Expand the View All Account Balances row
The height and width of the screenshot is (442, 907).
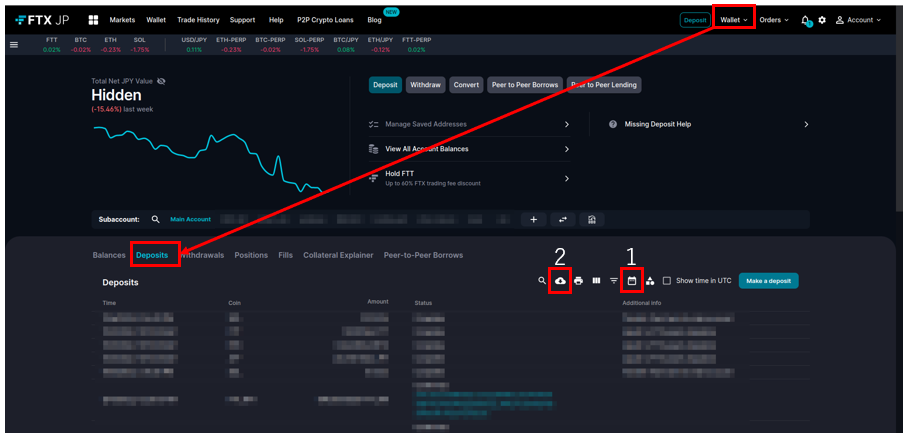click(x=469, y=149)
